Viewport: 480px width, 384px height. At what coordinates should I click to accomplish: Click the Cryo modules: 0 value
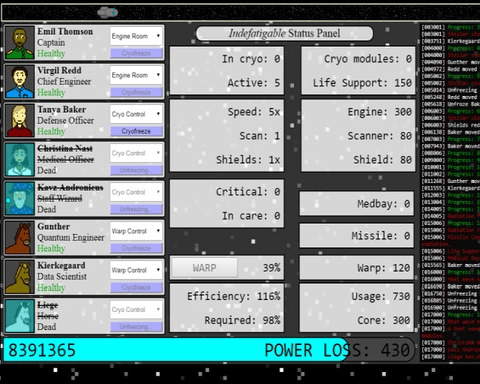coord(368,59)
